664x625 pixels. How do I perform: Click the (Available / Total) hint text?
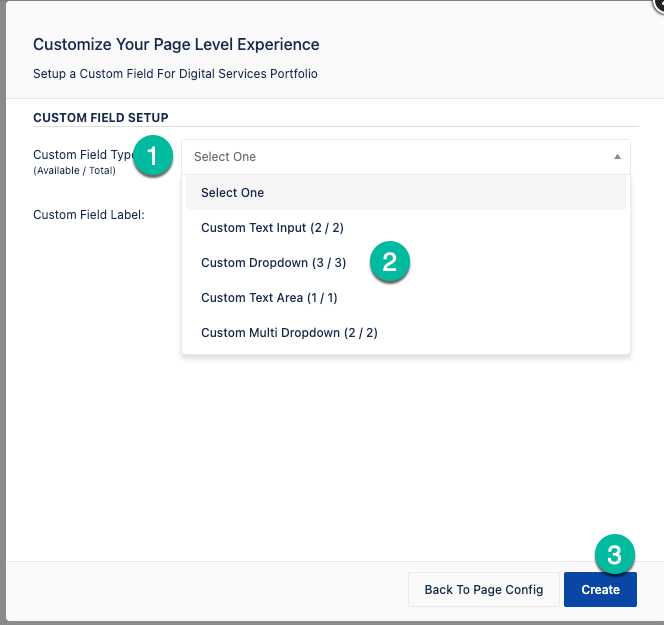(x=75, y=171)
